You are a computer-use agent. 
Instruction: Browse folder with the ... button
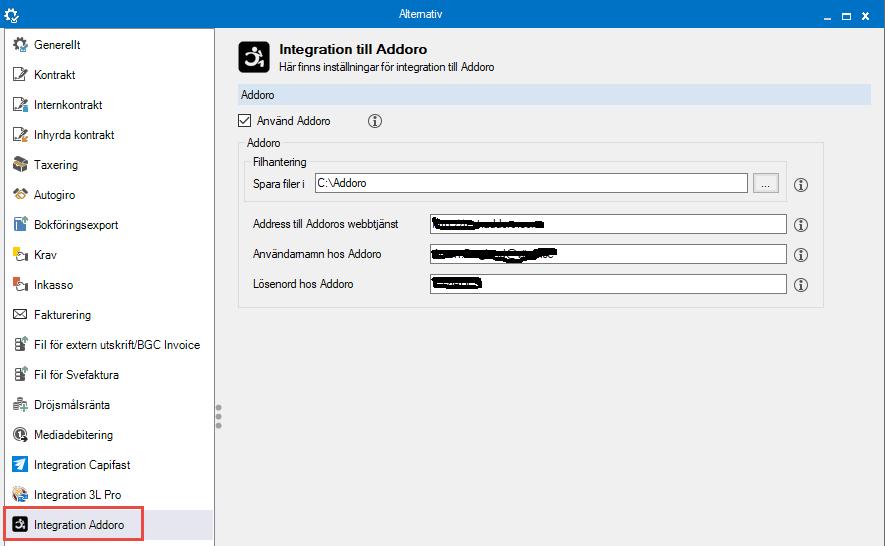[x=765, y=183]
